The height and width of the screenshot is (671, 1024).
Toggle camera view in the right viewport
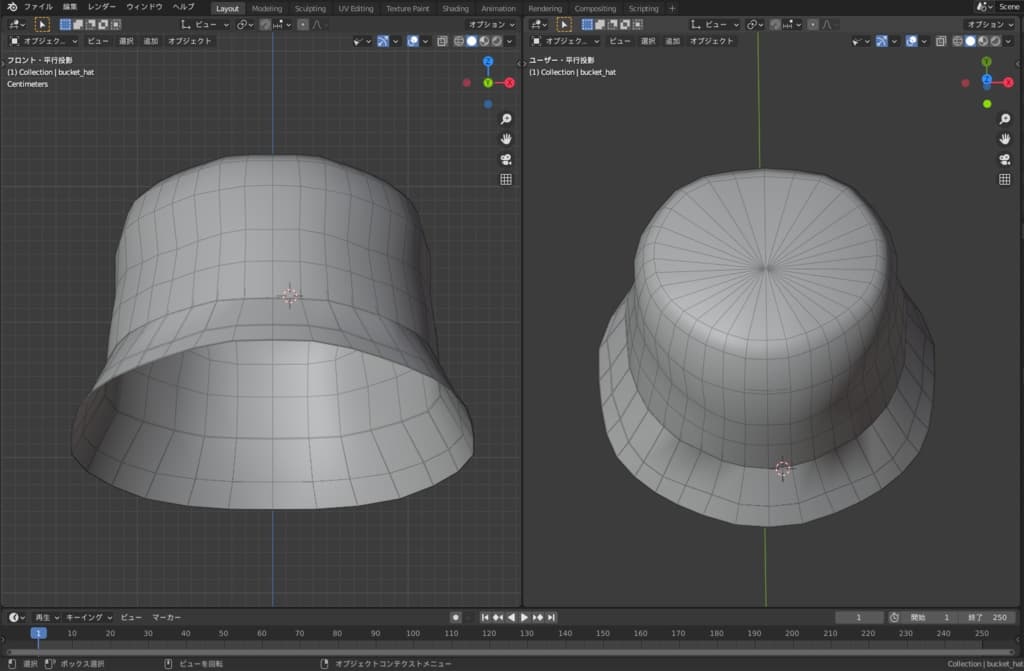click(1005, 159)
